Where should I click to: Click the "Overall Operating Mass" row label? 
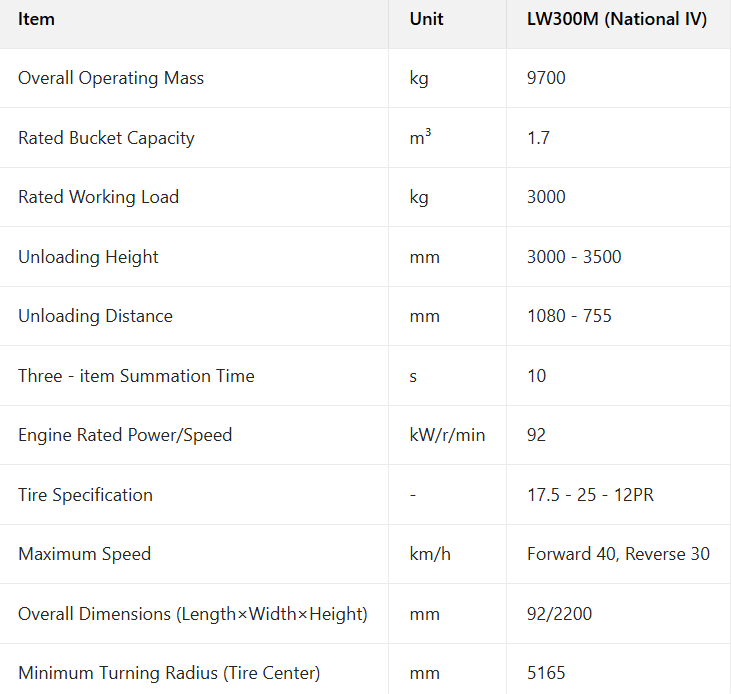point(111,78)
